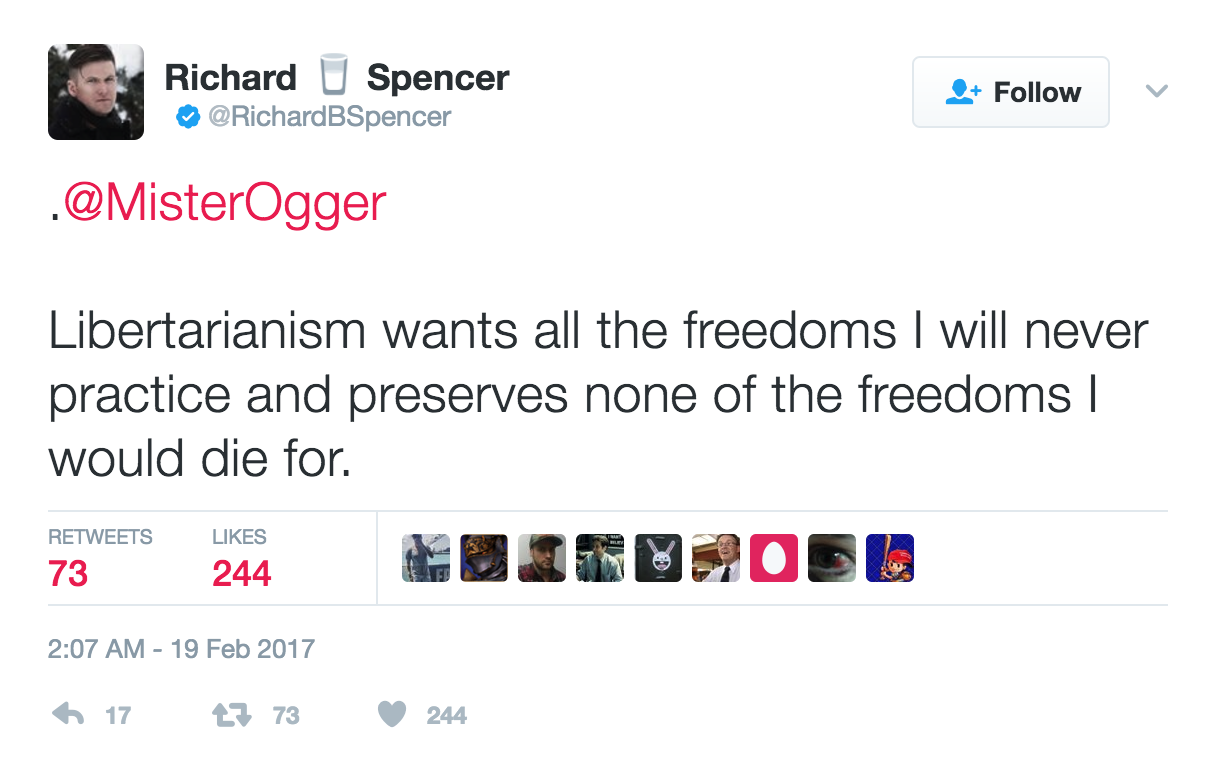Click the first liker avatar thumbnail
Image resolution: width=1216 pixels, height=768 pixels.
[x=426, y=558]
